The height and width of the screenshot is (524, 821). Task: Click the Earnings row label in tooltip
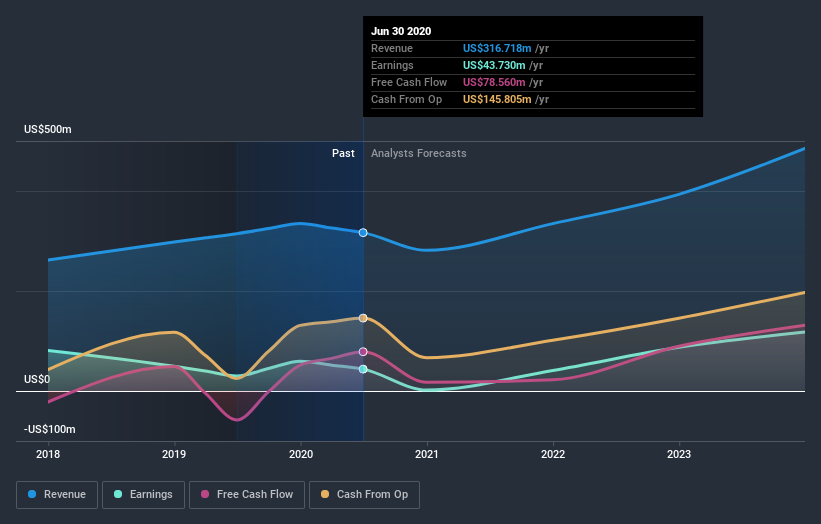pyautogui.click(x=392, y=65)
